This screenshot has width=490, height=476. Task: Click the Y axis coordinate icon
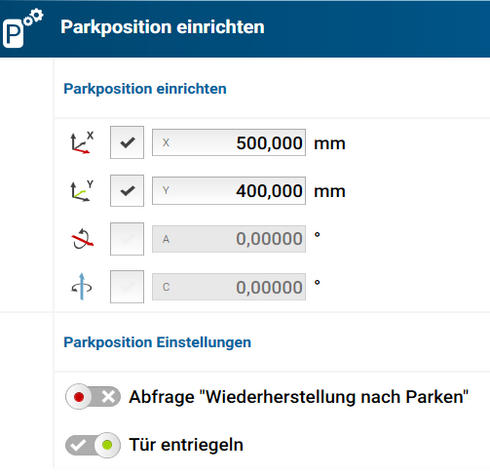pos(82,191)
